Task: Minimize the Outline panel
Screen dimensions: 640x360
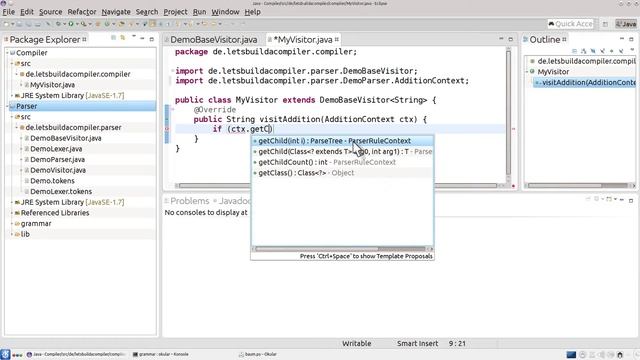Action: (x=622, y=39)
